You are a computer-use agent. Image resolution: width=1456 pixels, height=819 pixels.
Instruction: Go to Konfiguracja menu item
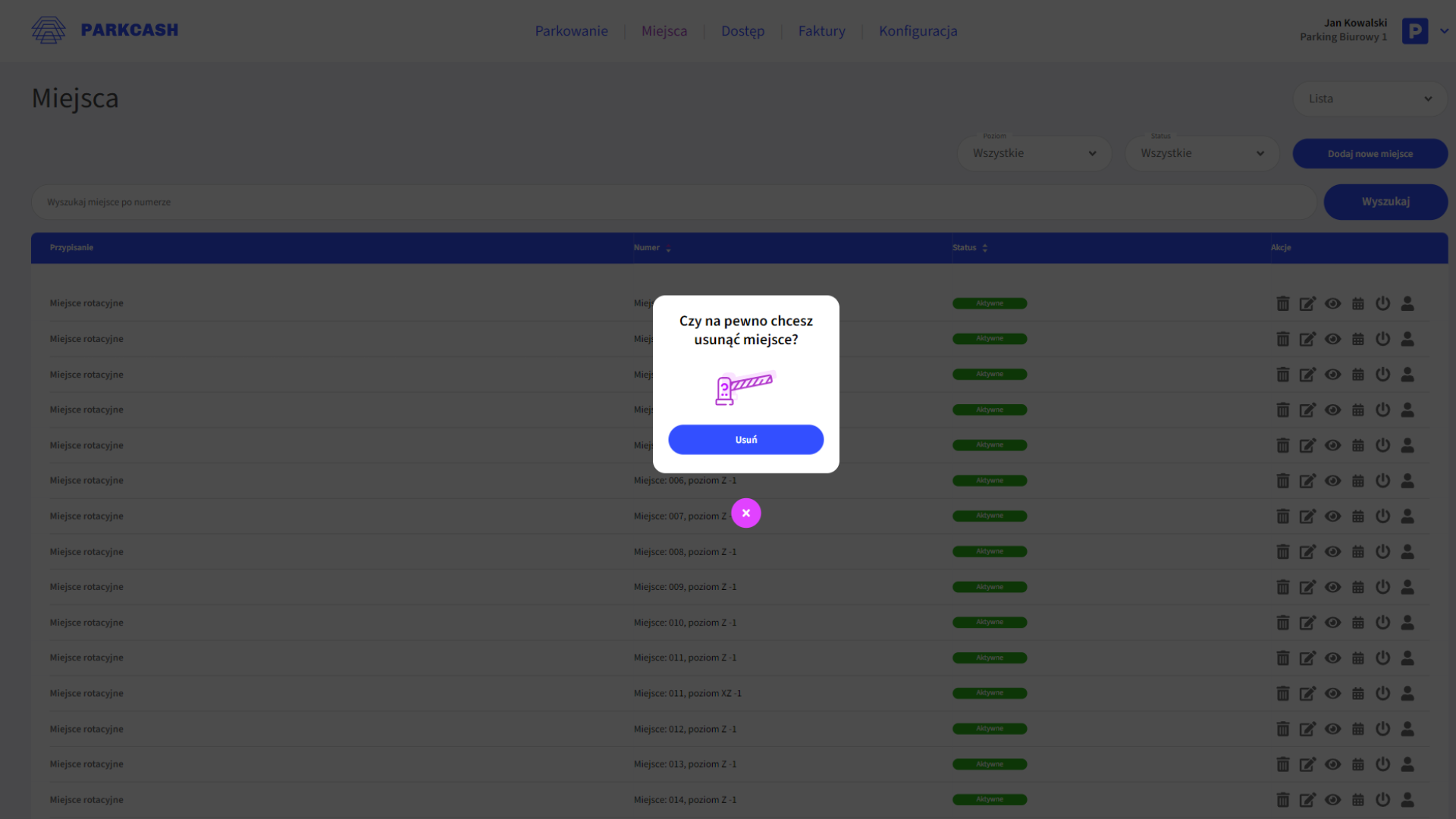(x=918, y=31)
